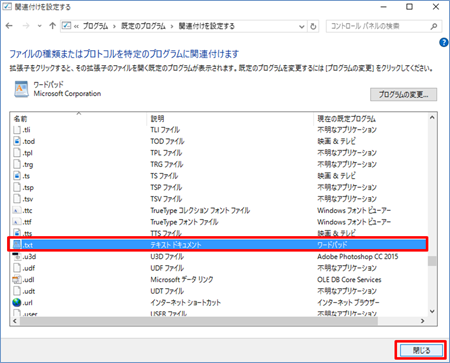Select the .tsp file icon

tap(17, 187)
